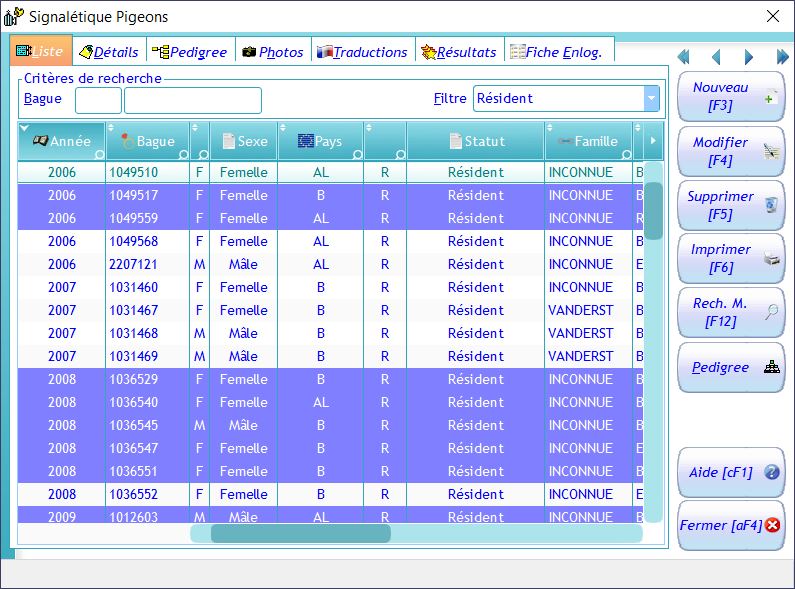
Task: Switch to the Détails tab
Action: point(110,52)
